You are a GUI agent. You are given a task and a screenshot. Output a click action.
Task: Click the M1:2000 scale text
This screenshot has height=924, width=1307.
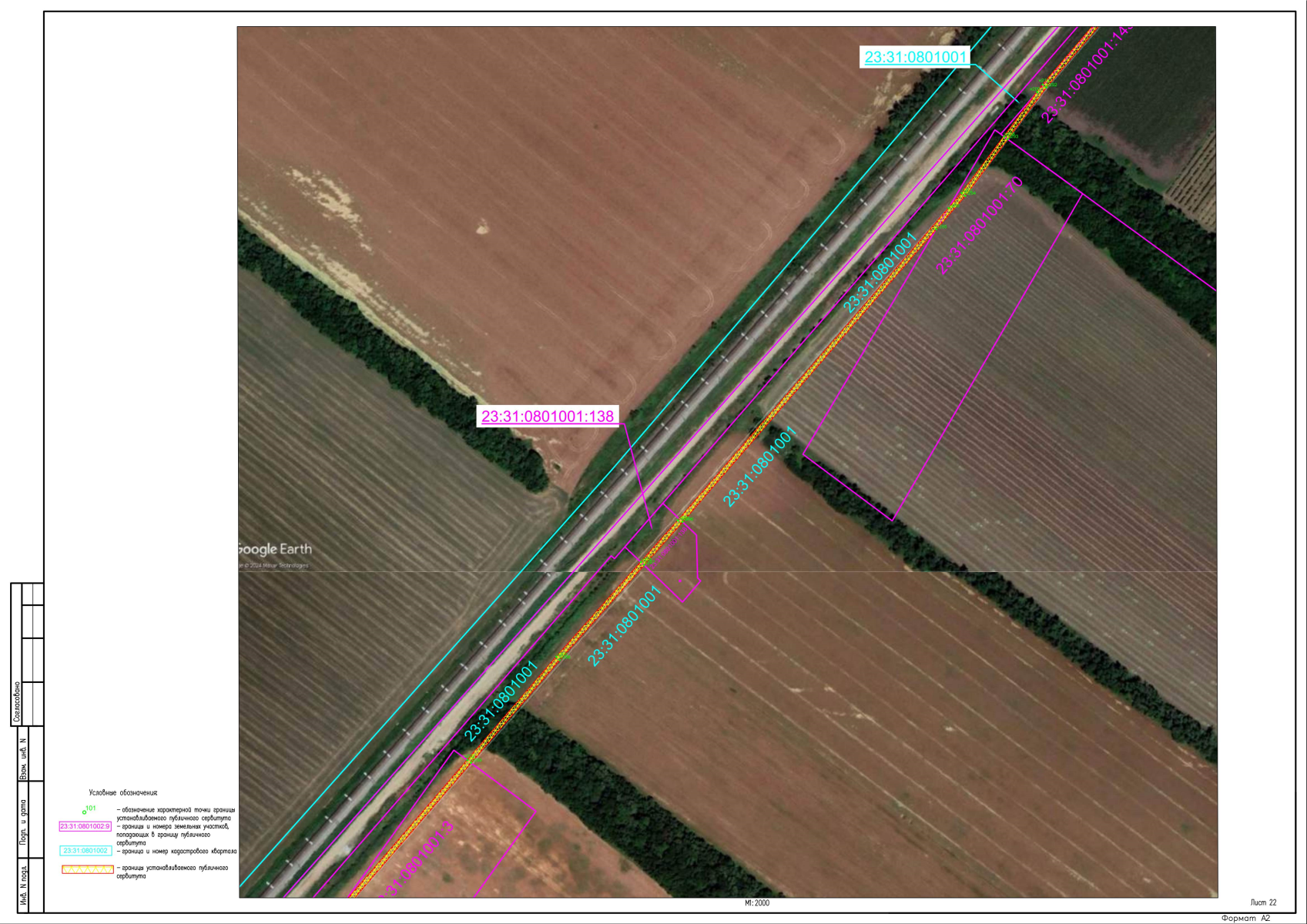tap(756, 903)
